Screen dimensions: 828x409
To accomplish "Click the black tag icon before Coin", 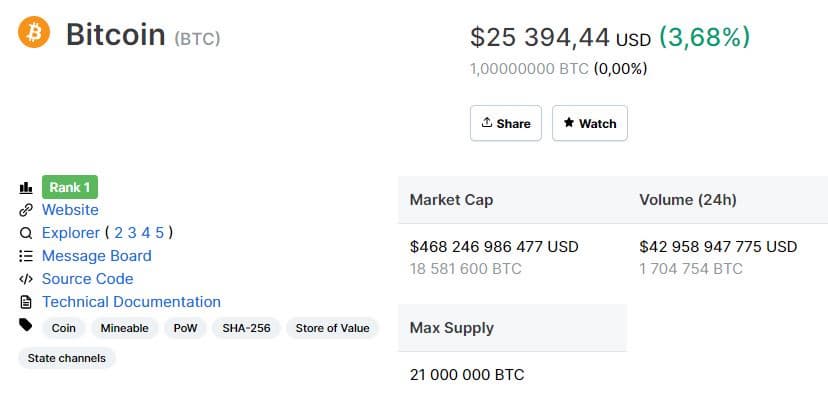I will 26,325.
